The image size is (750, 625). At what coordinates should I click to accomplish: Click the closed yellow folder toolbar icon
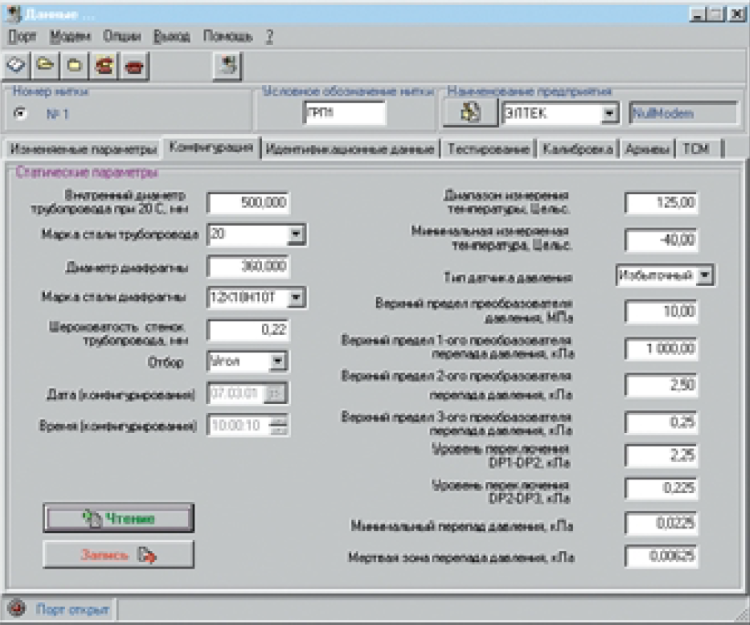coord(74,66)
